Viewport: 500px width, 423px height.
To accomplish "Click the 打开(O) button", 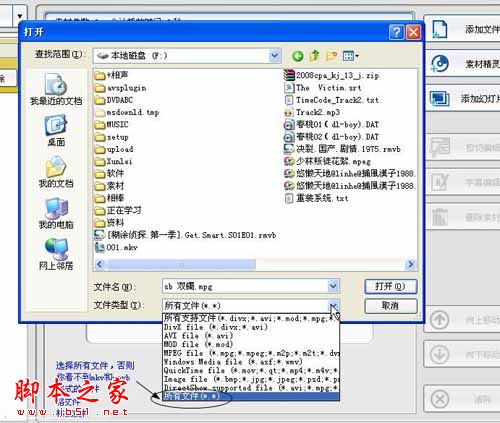I will click(391, 286).
